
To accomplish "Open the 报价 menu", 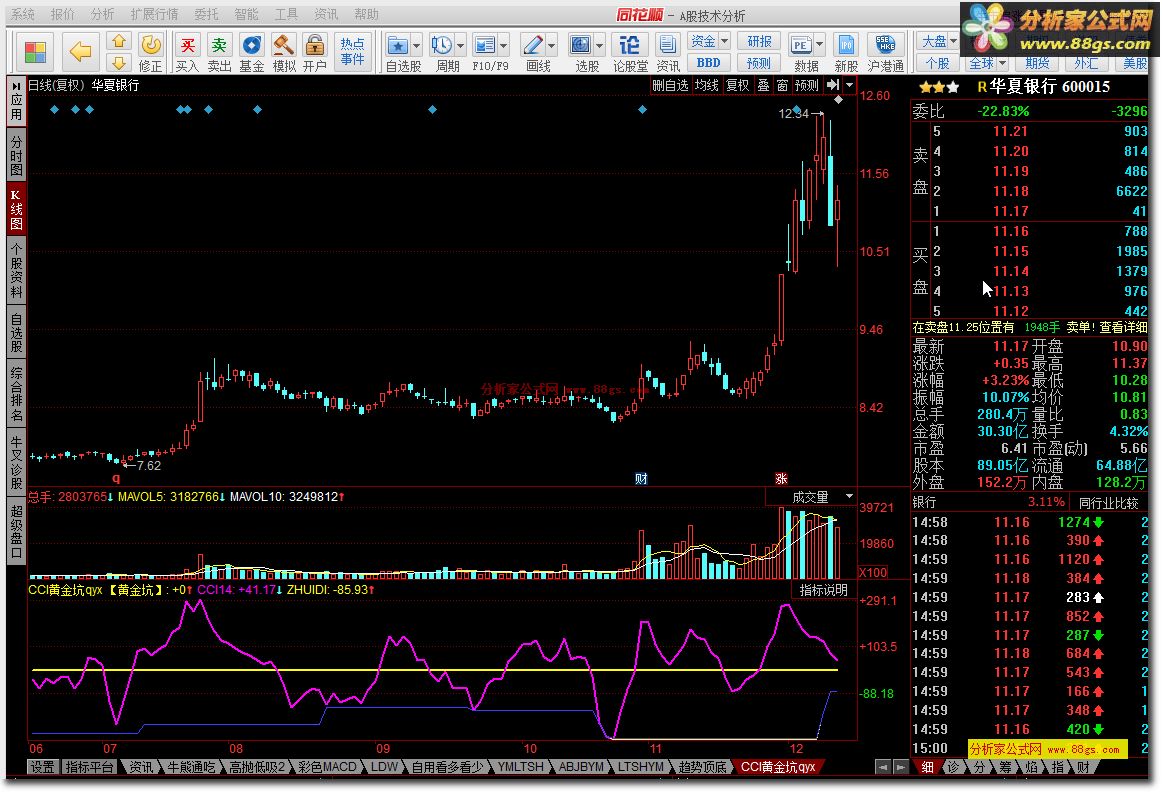I will [63, 14].
